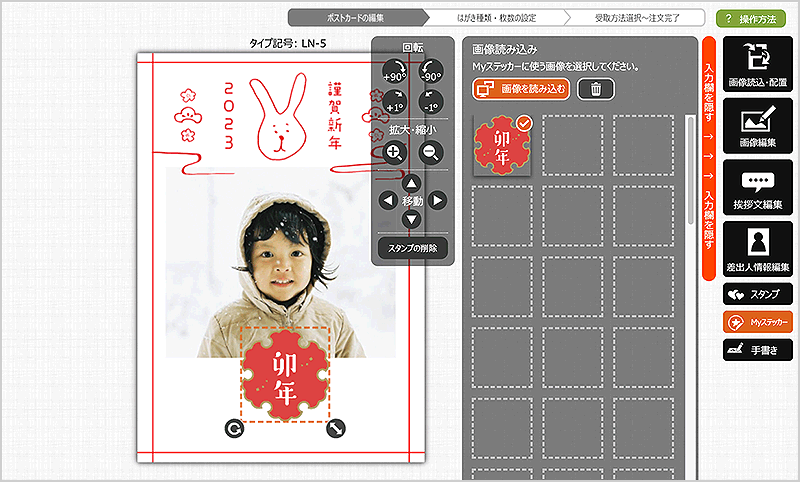Move sticker down with down arrow
The width and height of the screenshot is (800, 482).
point(411,220)
